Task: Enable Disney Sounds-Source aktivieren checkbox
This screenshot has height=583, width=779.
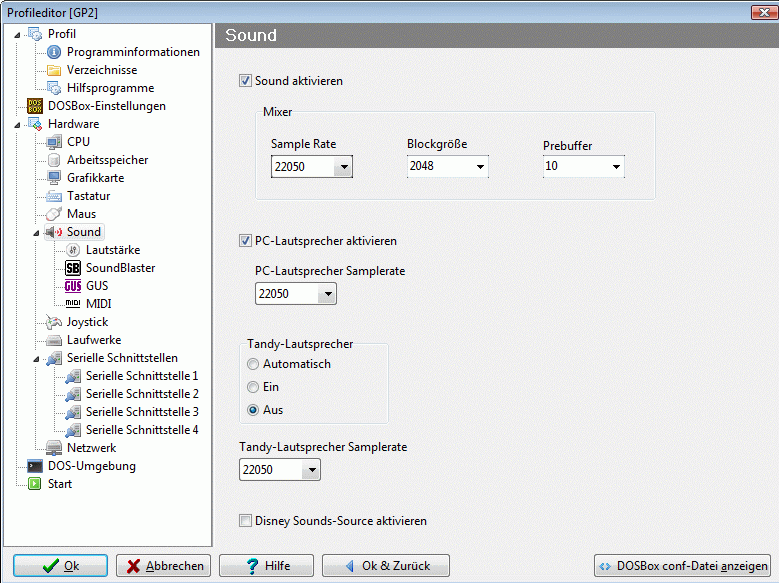Action: [x=245, y=521]
